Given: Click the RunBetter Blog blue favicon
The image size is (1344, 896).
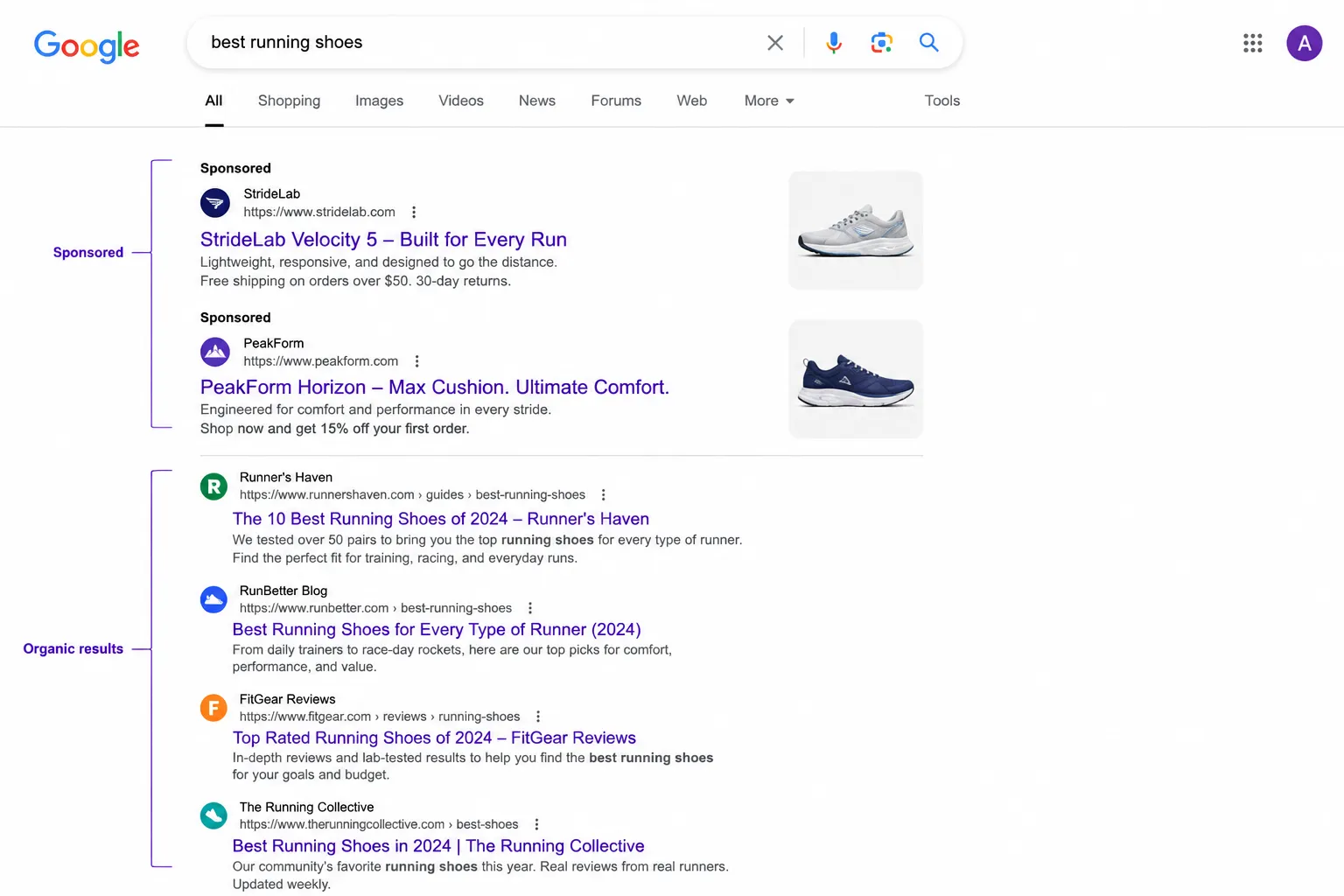Looking at the screenshot, I should [x=213, y=599].
